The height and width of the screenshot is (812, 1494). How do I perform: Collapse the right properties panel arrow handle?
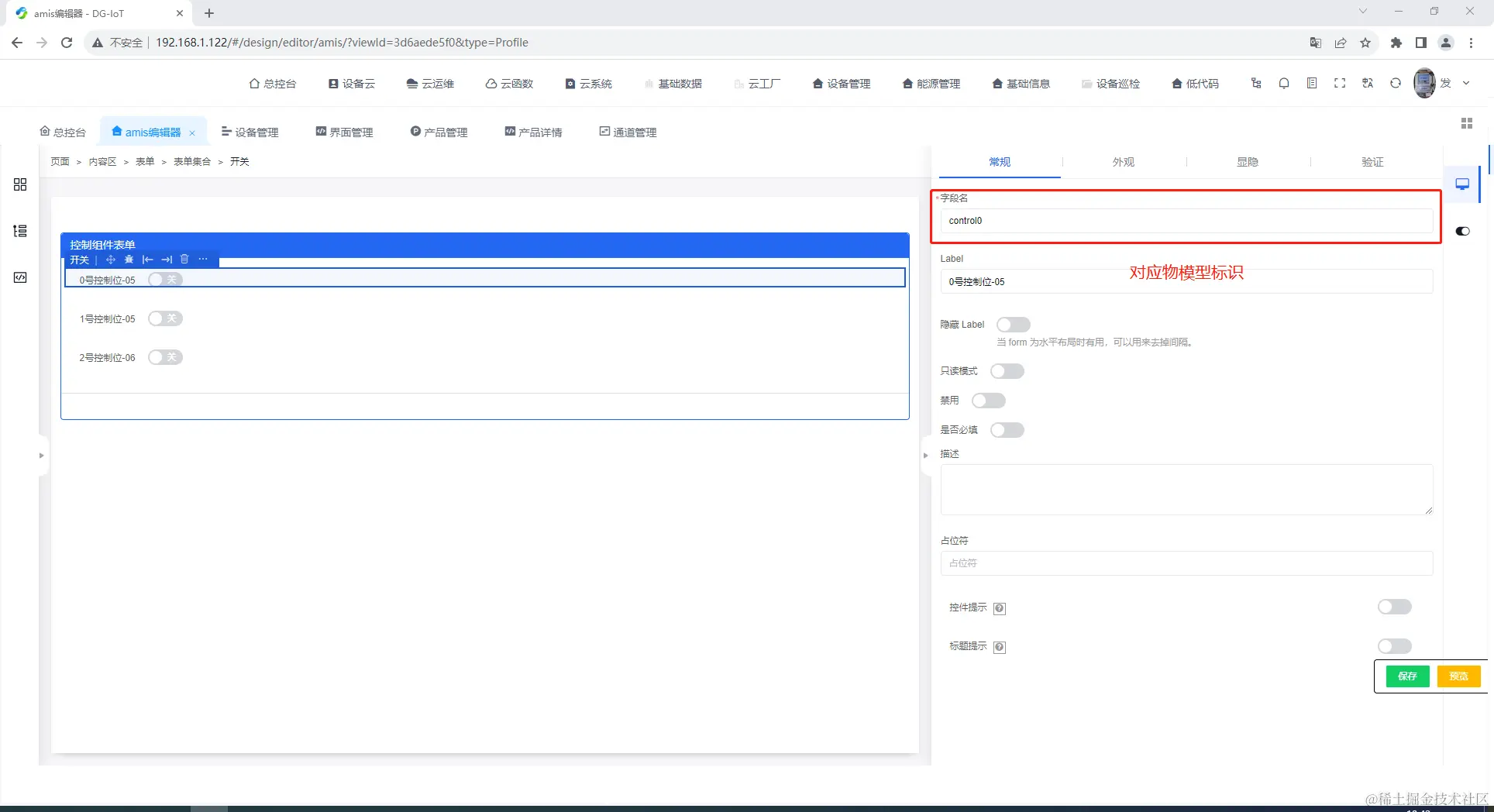(x=925, y=456)
